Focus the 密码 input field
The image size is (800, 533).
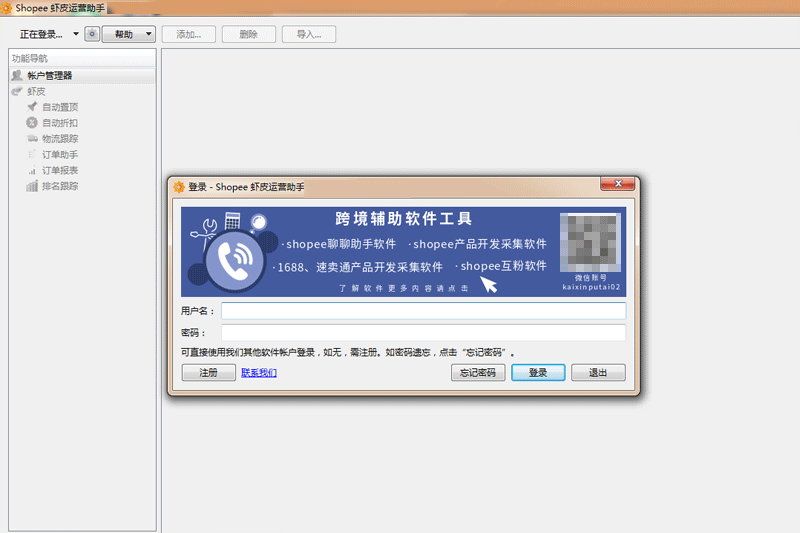[423, 333]
